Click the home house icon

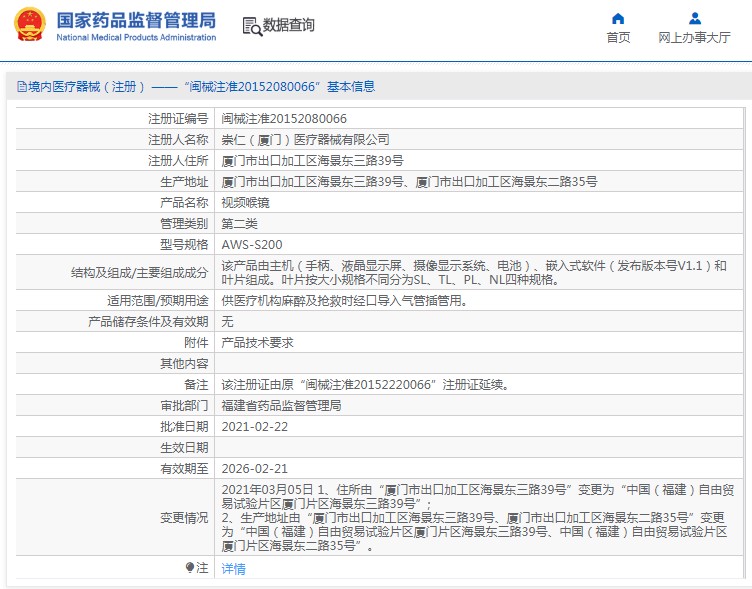pyautogui.click(x=618, y=18)
